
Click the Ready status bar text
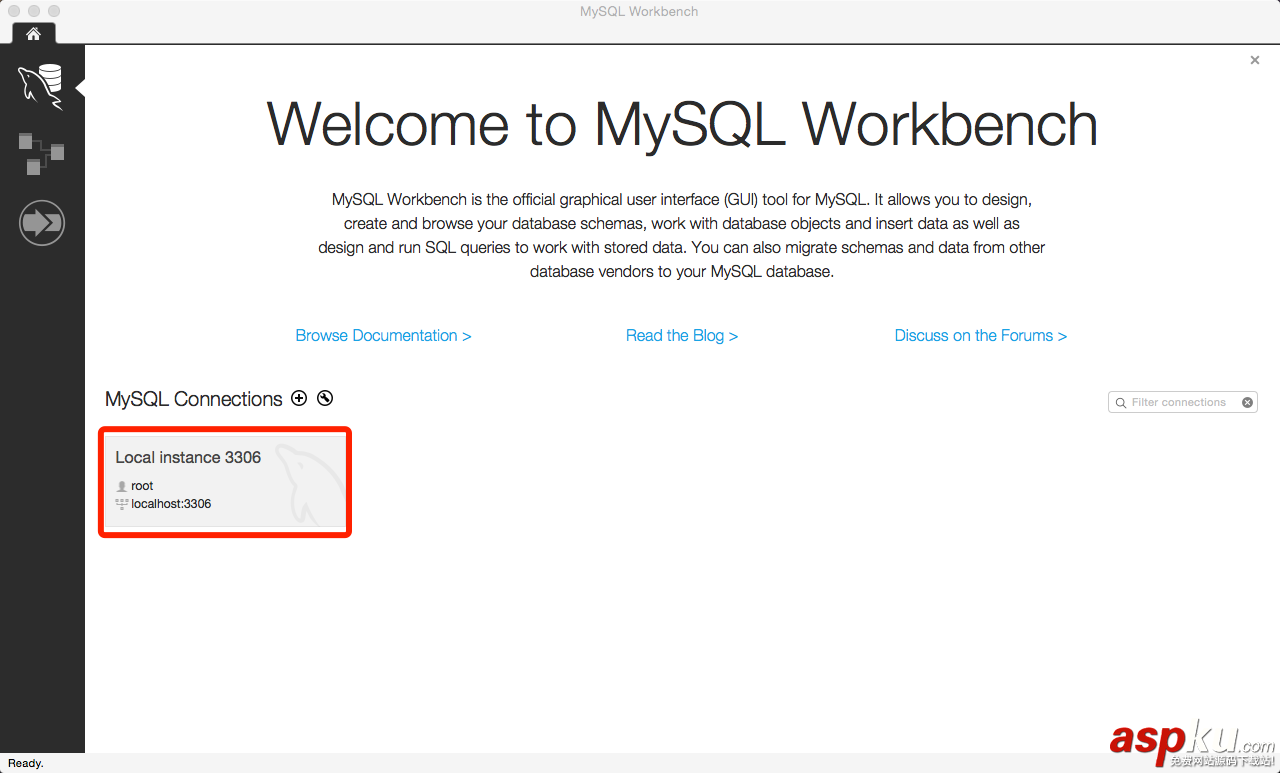[x=26, y=763]
